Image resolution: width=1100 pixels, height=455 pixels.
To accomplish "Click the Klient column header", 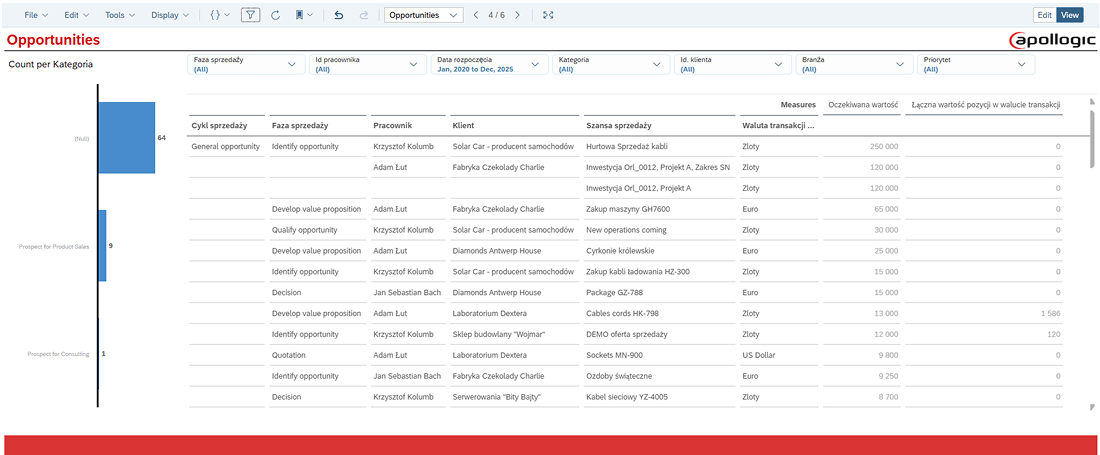I will click(x=462, y=126).
